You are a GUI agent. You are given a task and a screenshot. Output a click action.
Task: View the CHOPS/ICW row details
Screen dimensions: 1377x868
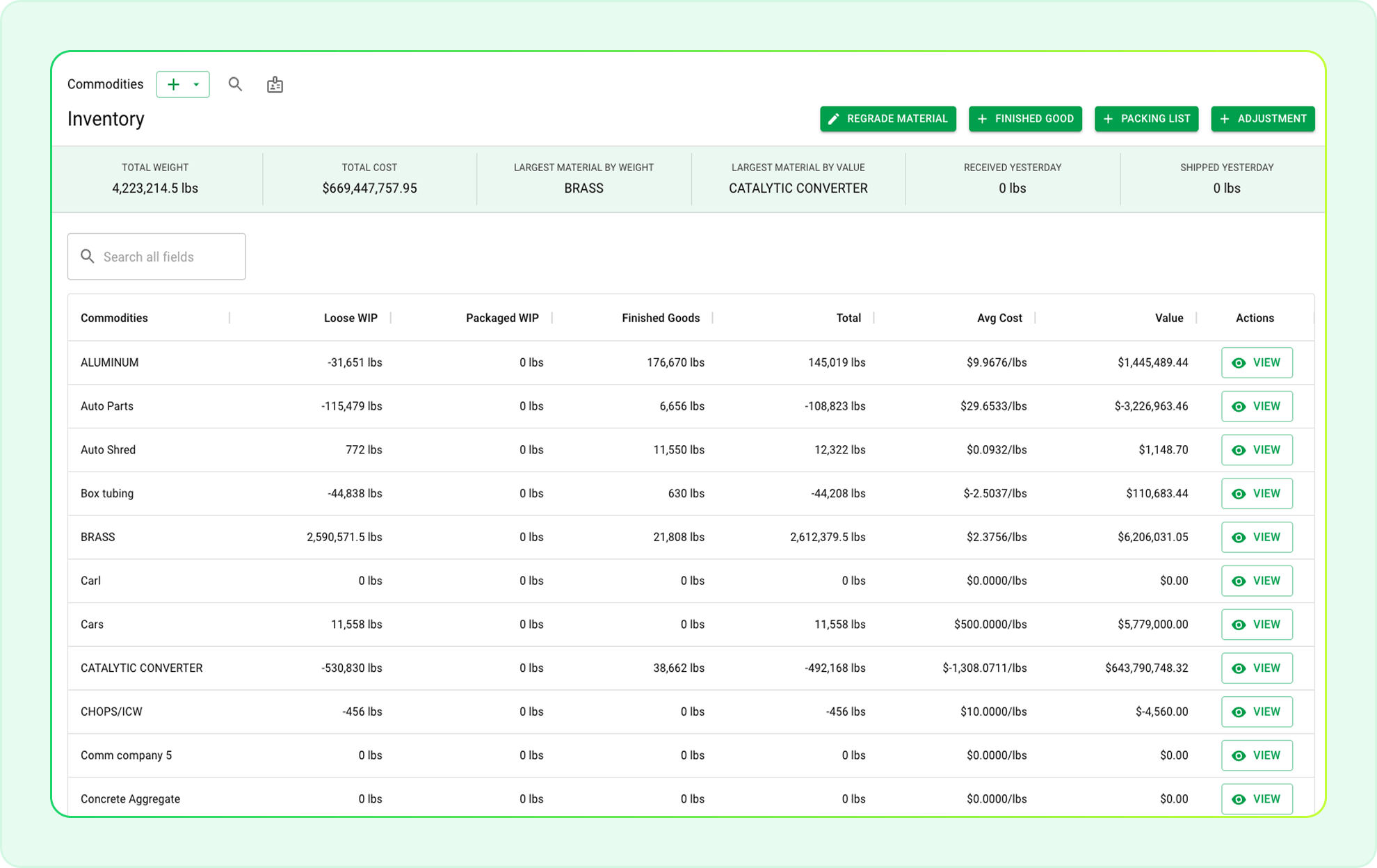[1256, 712]
